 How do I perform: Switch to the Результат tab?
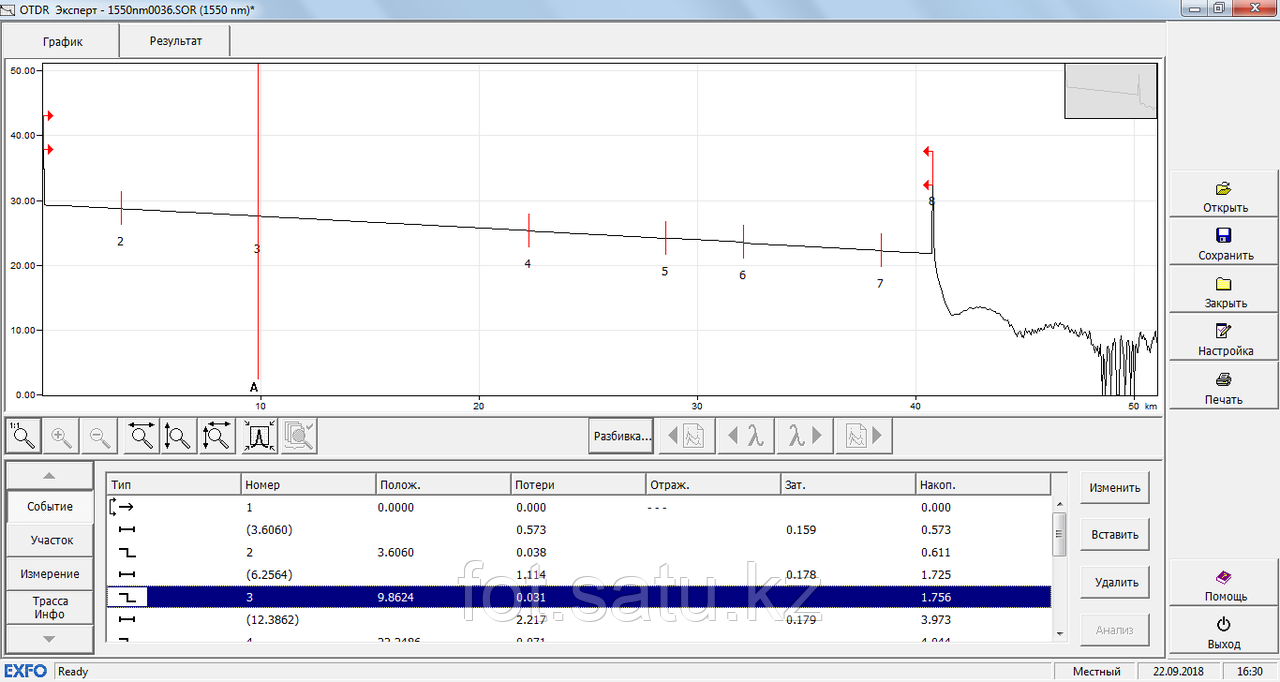coord(175,41)
